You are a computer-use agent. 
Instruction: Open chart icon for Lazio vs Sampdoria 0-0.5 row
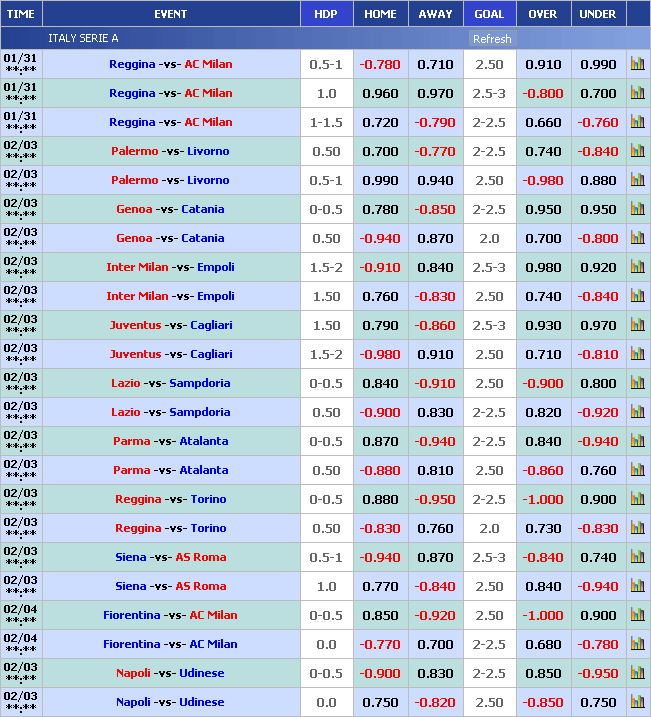click(637, 383)
